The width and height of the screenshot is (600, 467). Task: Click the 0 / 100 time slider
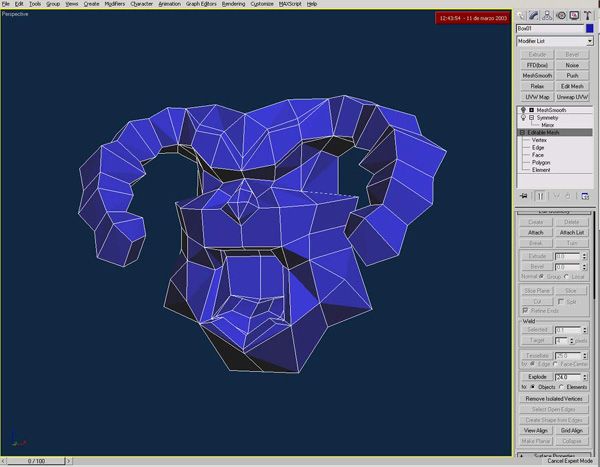pos(36,461)
